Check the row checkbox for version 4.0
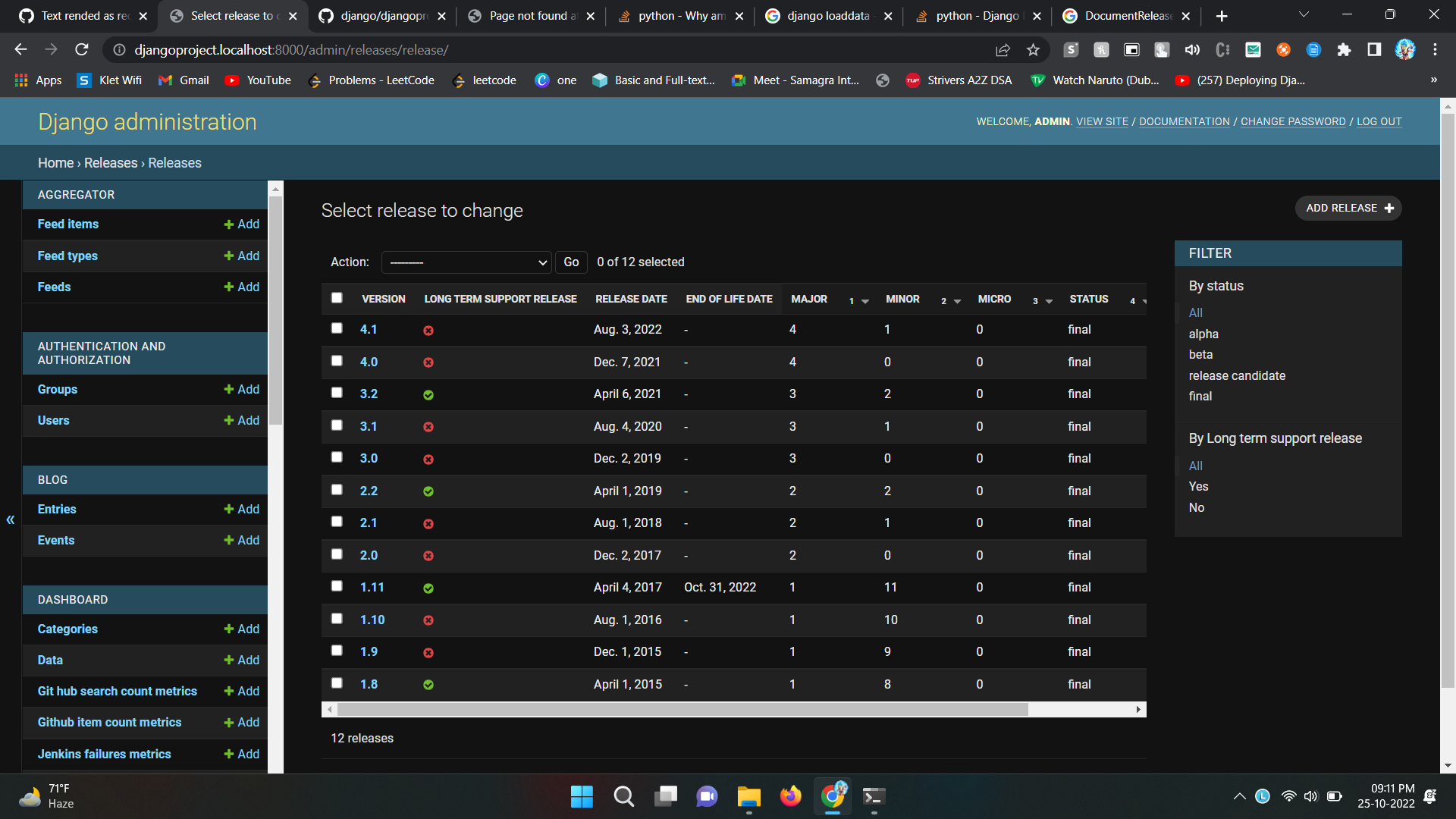The image size is (1456, 819). [337, 361]
